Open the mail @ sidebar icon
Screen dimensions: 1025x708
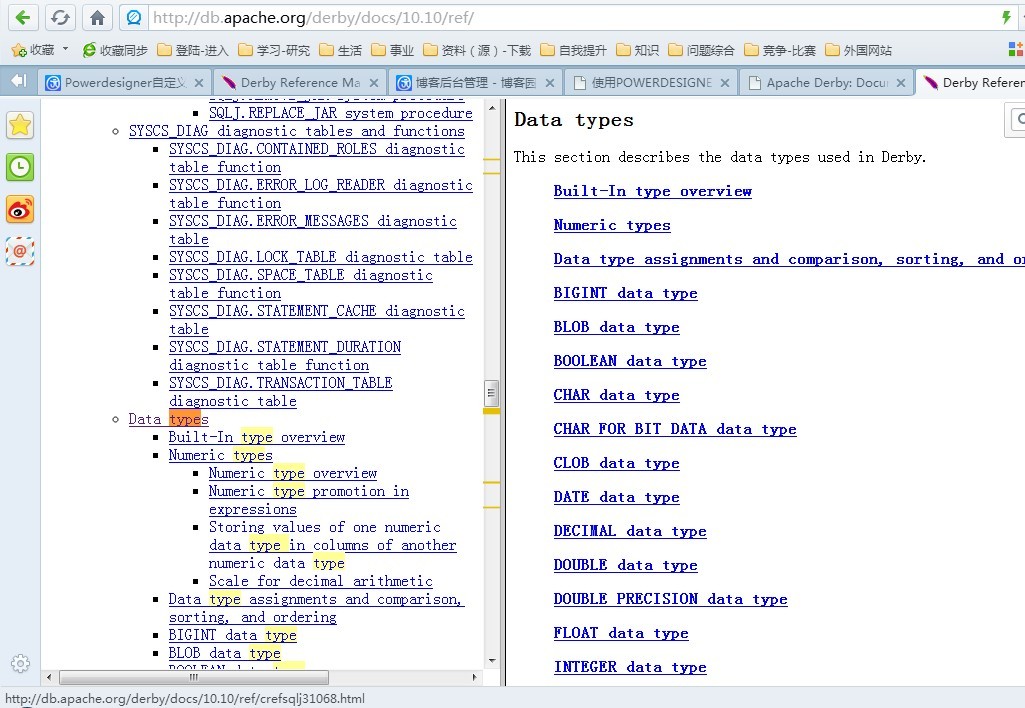point(20,251)
